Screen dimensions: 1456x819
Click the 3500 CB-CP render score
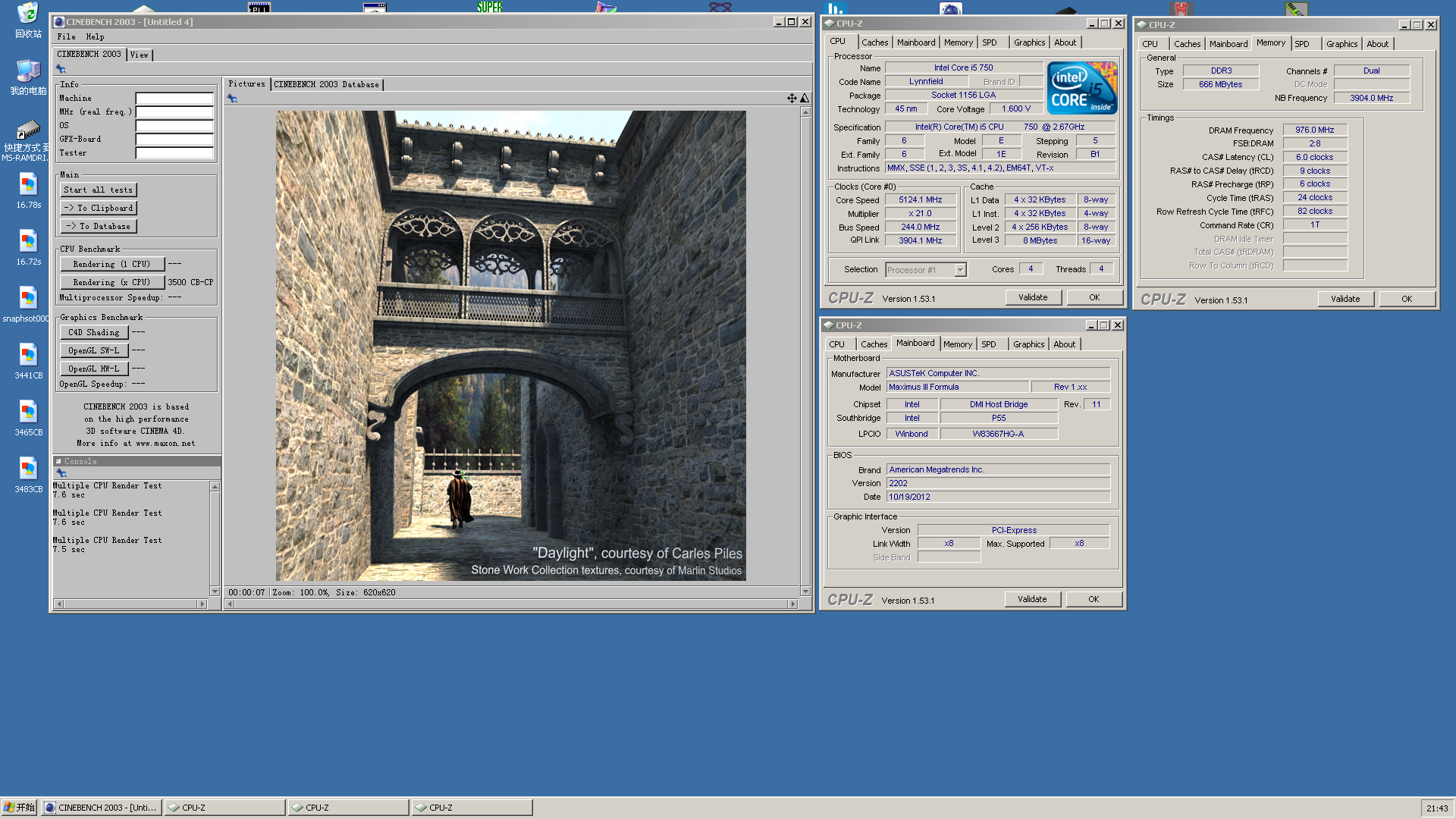click(x=190, y=282)
